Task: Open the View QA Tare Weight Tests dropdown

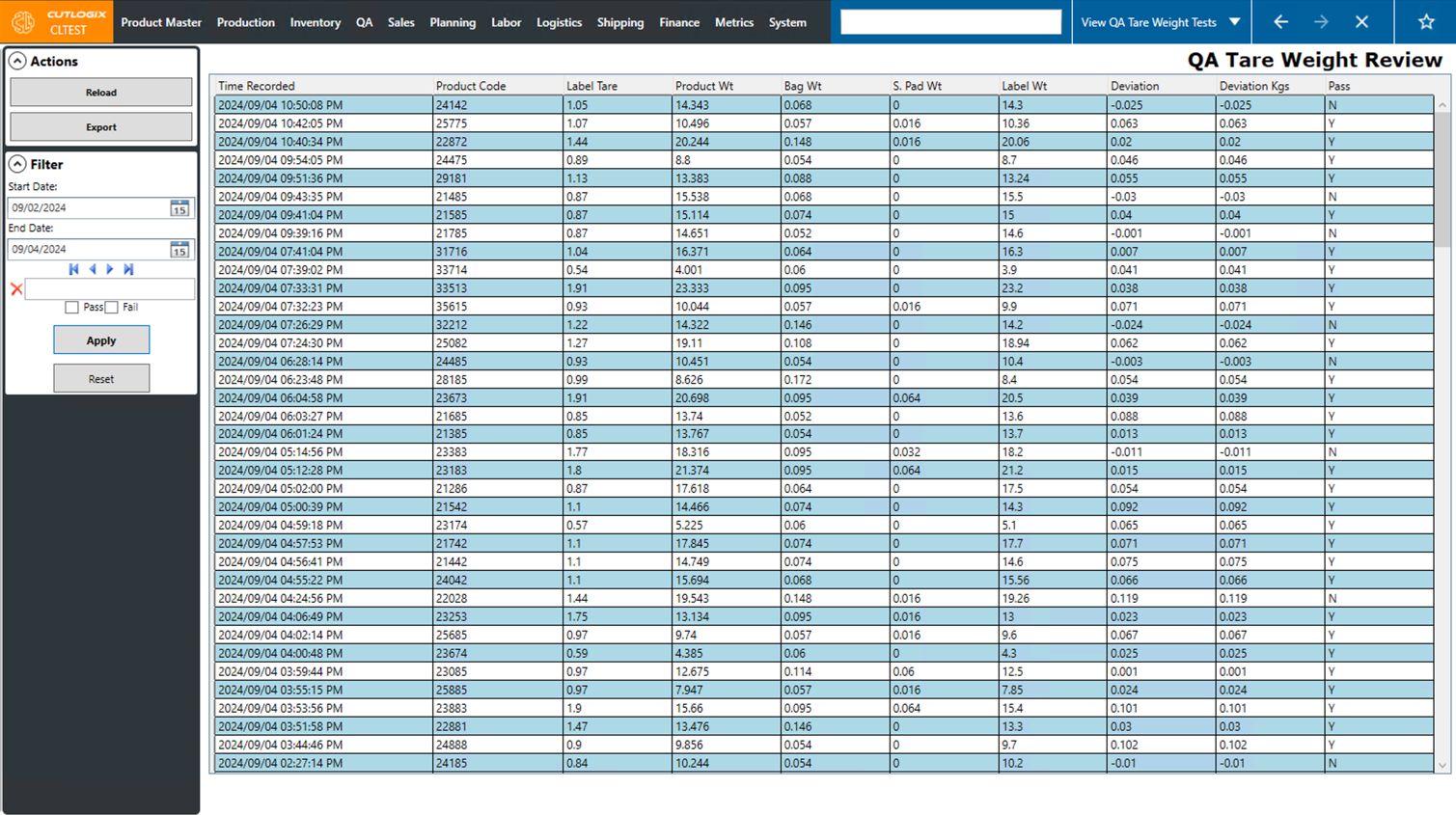Action: tap(1234, 21)
